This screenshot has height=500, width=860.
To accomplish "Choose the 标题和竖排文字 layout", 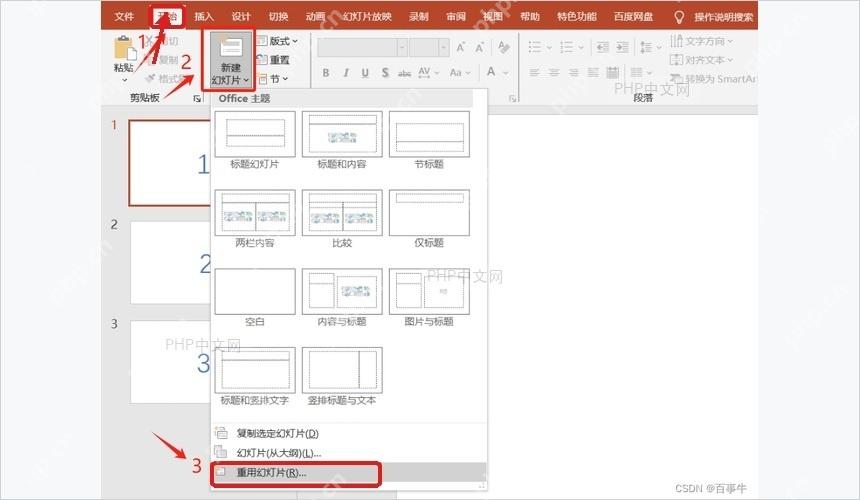I will click(254, 377).
